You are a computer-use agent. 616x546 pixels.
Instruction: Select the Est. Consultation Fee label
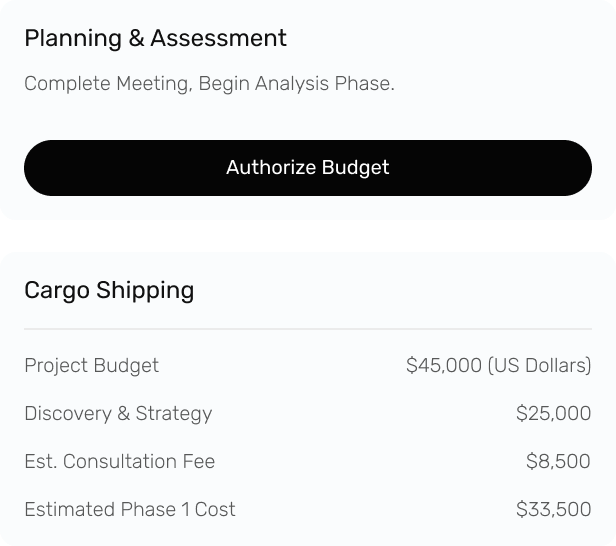tap(119, 462)
